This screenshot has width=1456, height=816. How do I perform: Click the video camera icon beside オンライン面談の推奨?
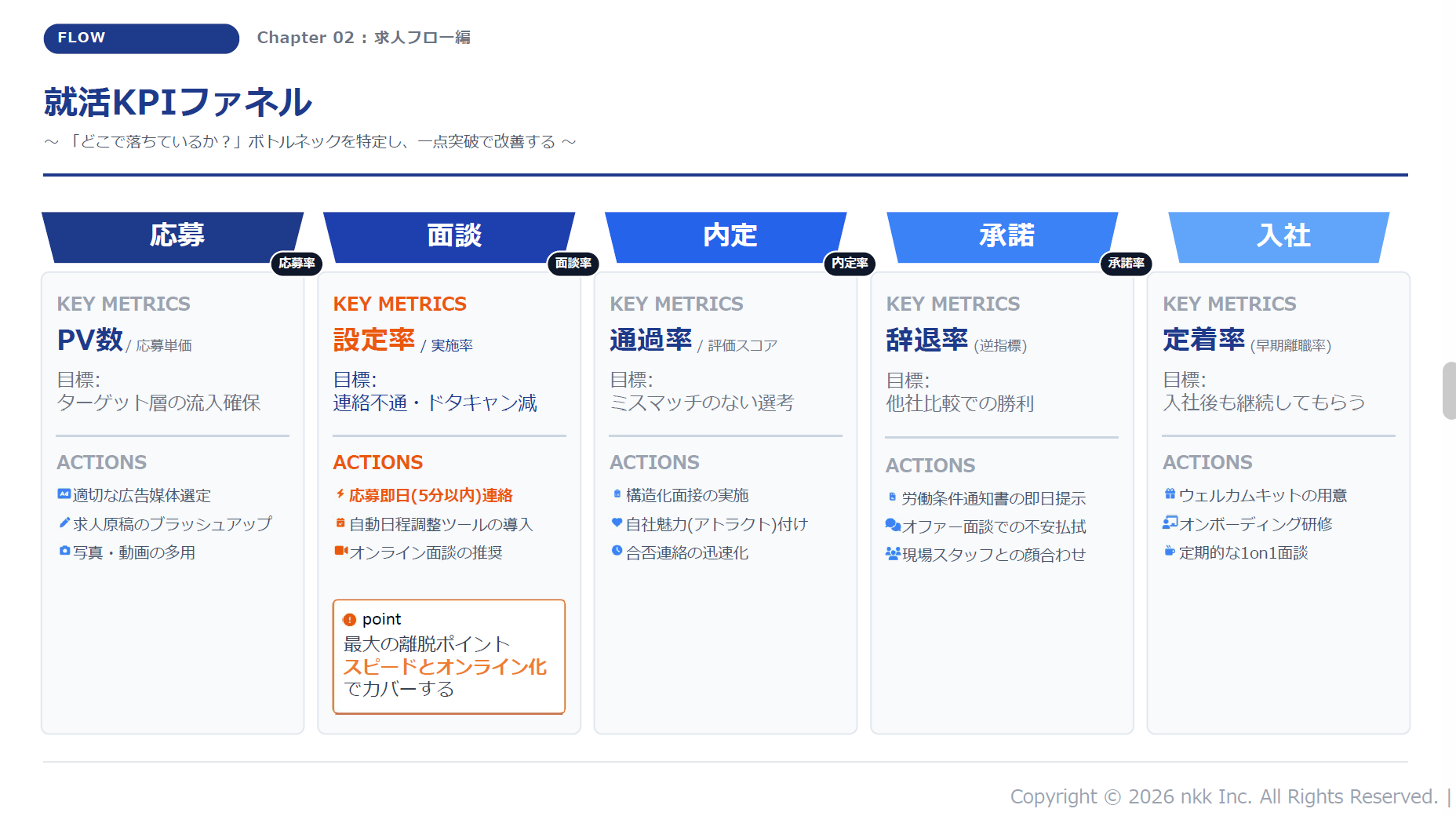pyautogui.click(x=340, y=551)
